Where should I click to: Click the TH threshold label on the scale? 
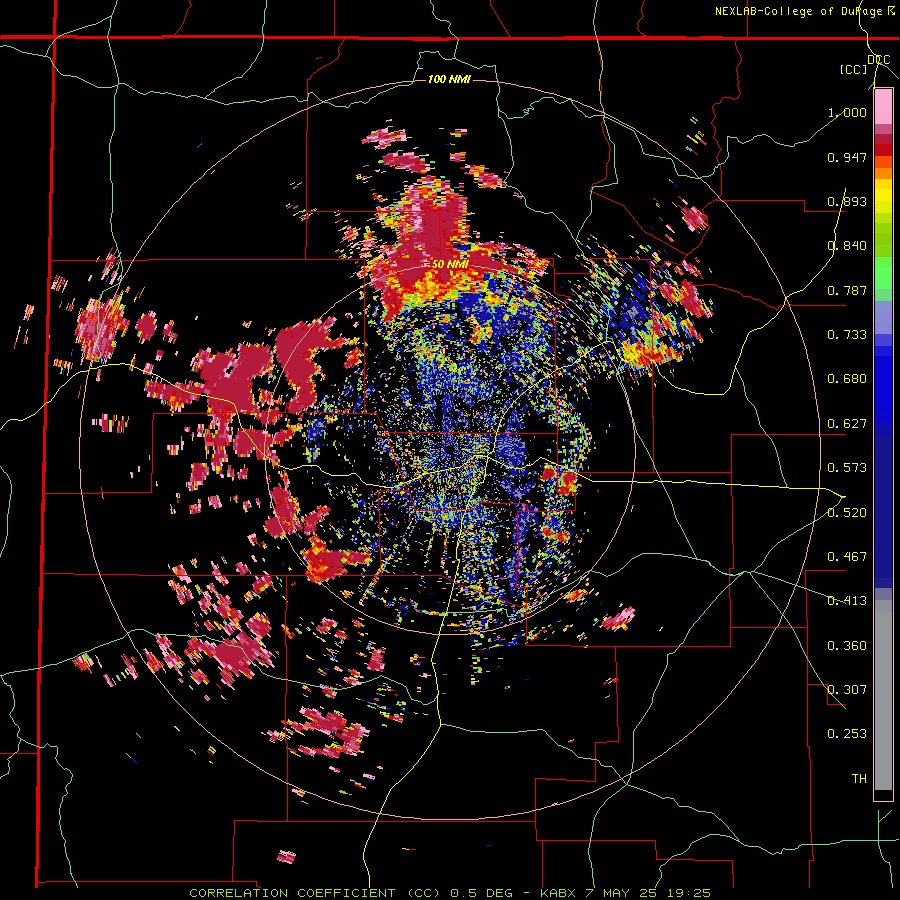pos(859,779)
